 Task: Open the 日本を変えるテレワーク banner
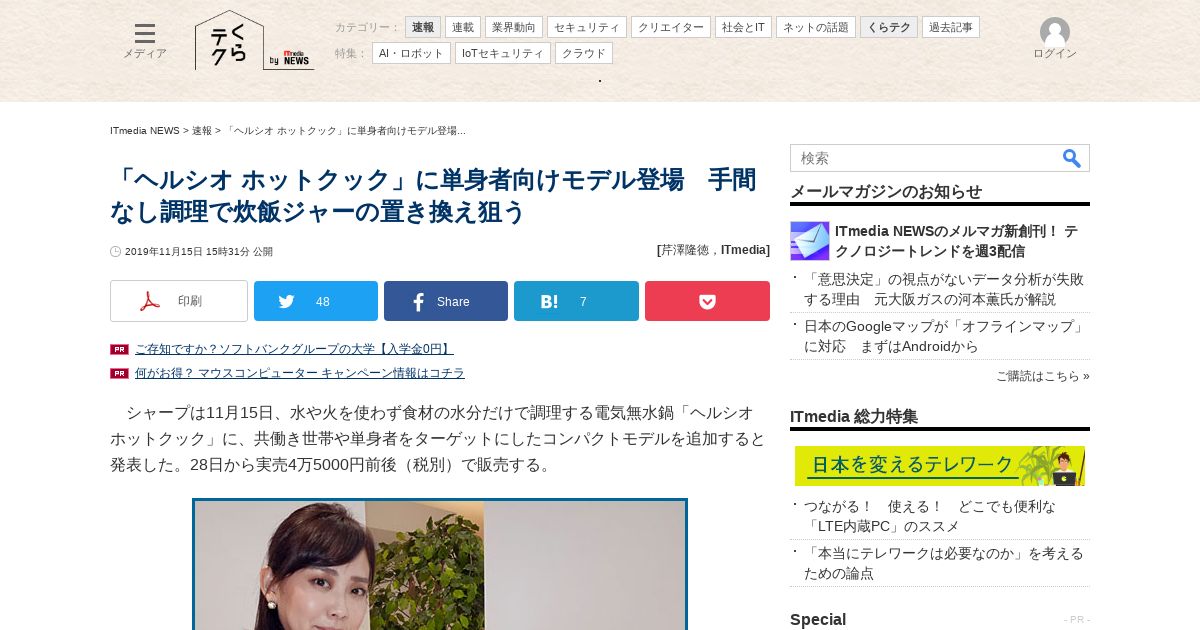[x=940, y=466]
